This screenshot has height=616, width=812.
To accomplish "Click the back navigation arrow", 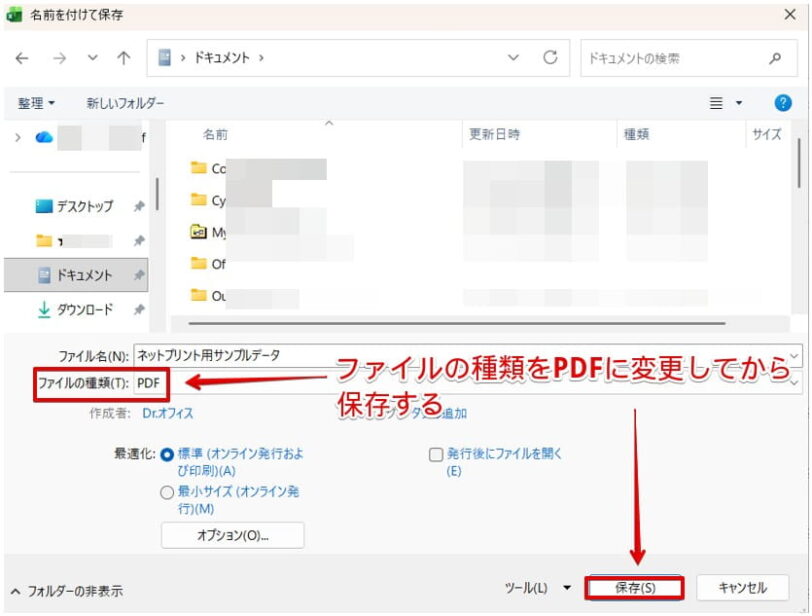I will coord(22,58).
